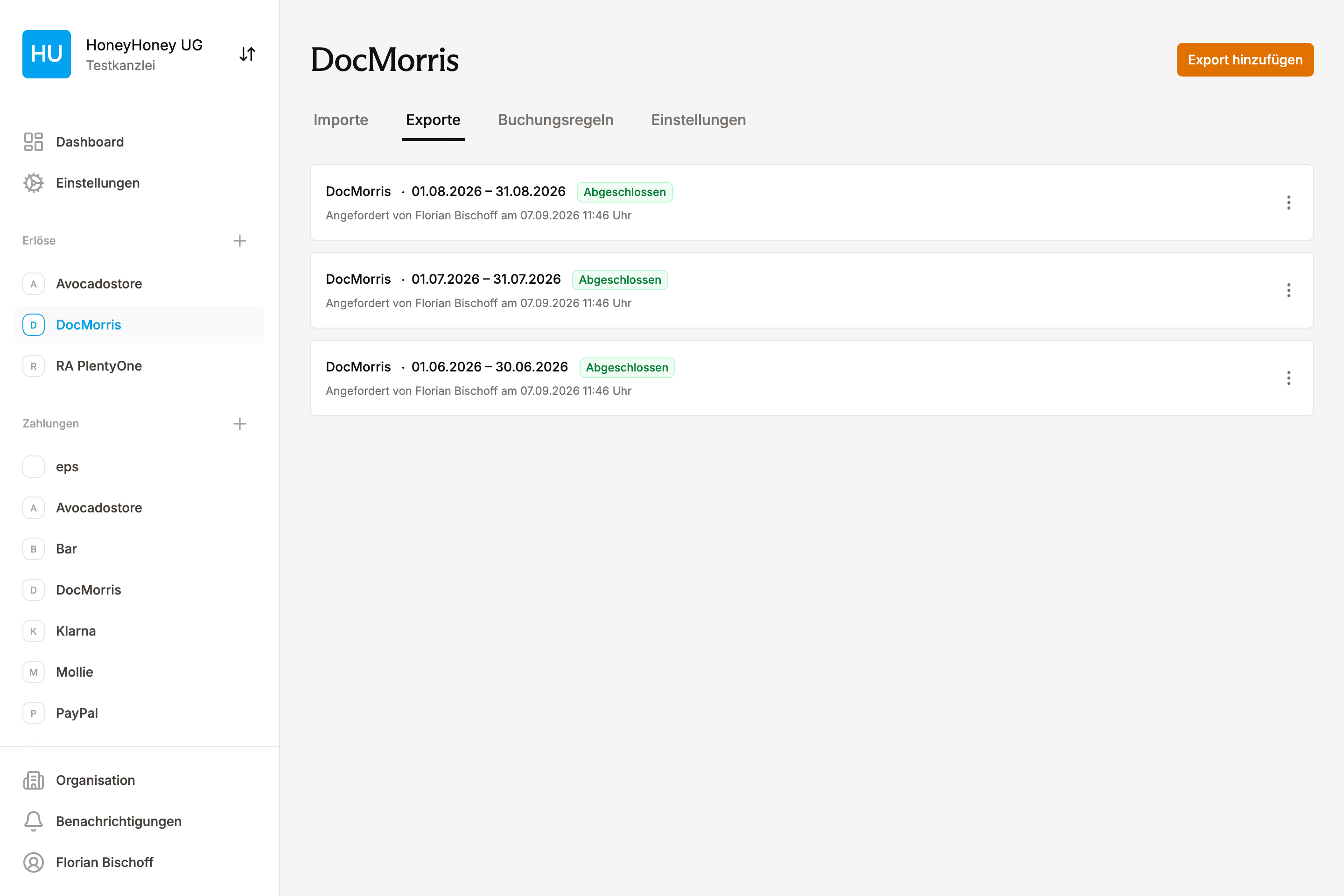This screenshot has height=896, width=1344.
Task: Open the Einstellungen tab
Action: click(x=698, y=120)
